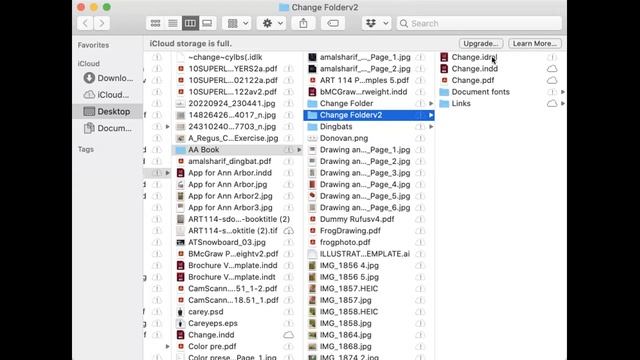Image resolution: width=640 pixels, height=360 pixels.
Task: Select the Dummy Rufusv4.pdf file
Action: click(357, 219)
